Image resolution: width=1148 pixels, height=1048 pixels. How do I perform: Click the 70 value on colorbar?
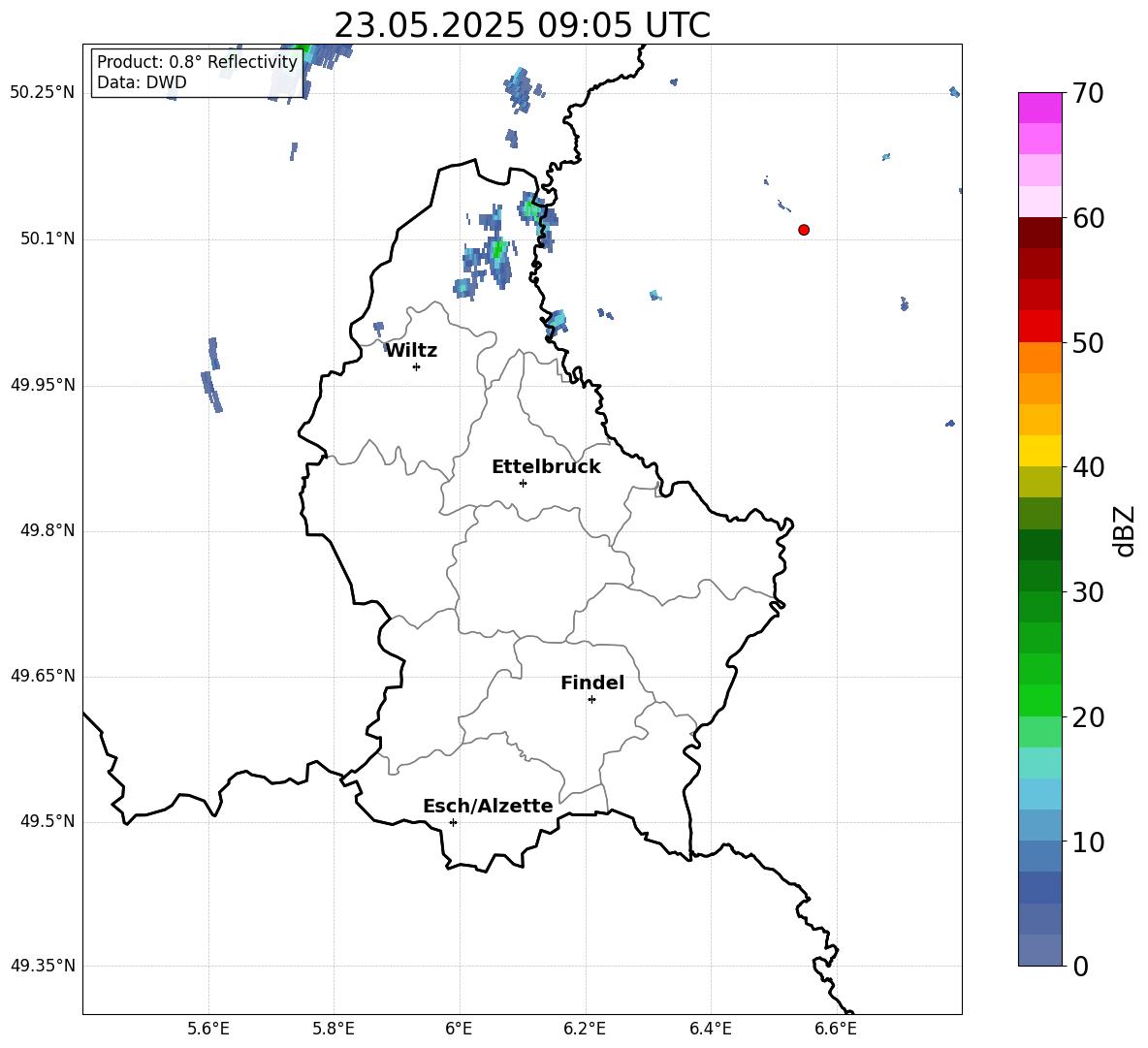1088,94
